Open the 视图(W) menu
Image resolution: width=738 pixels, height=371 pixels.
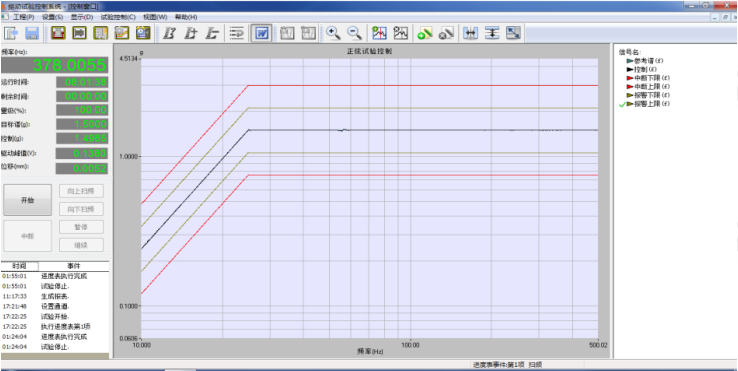coord(155,17)
